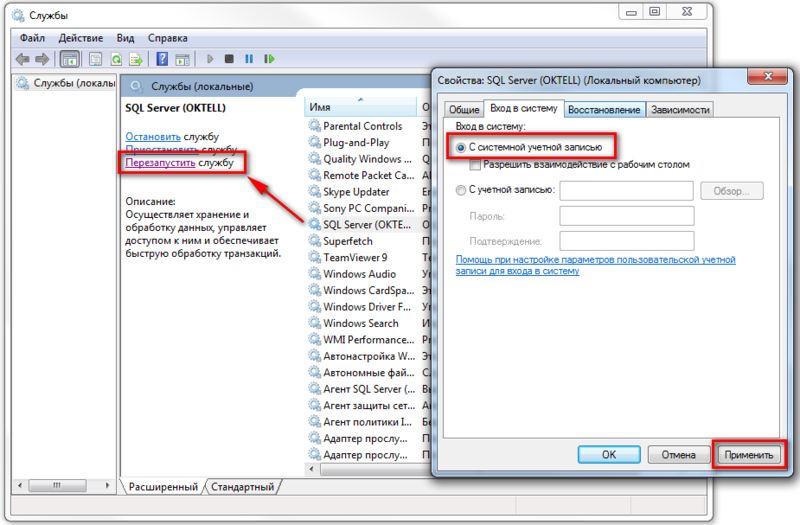Switch to the Общие tab
Viewport: 800px width, 525px height.
464,109
